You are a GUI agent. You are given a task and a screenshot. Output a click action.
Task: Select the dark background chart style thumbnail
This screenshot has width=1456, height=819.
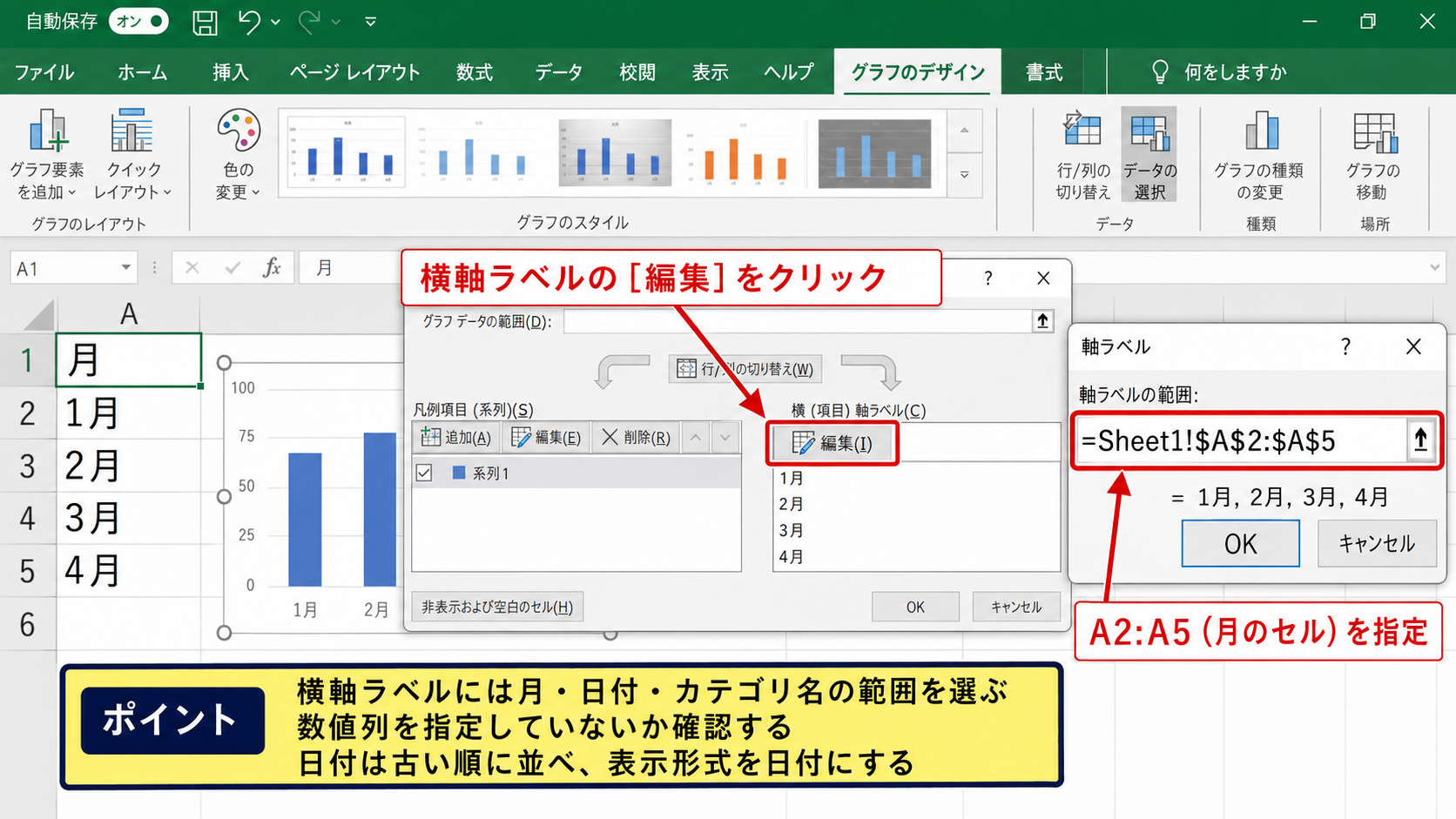pos(874,154)
